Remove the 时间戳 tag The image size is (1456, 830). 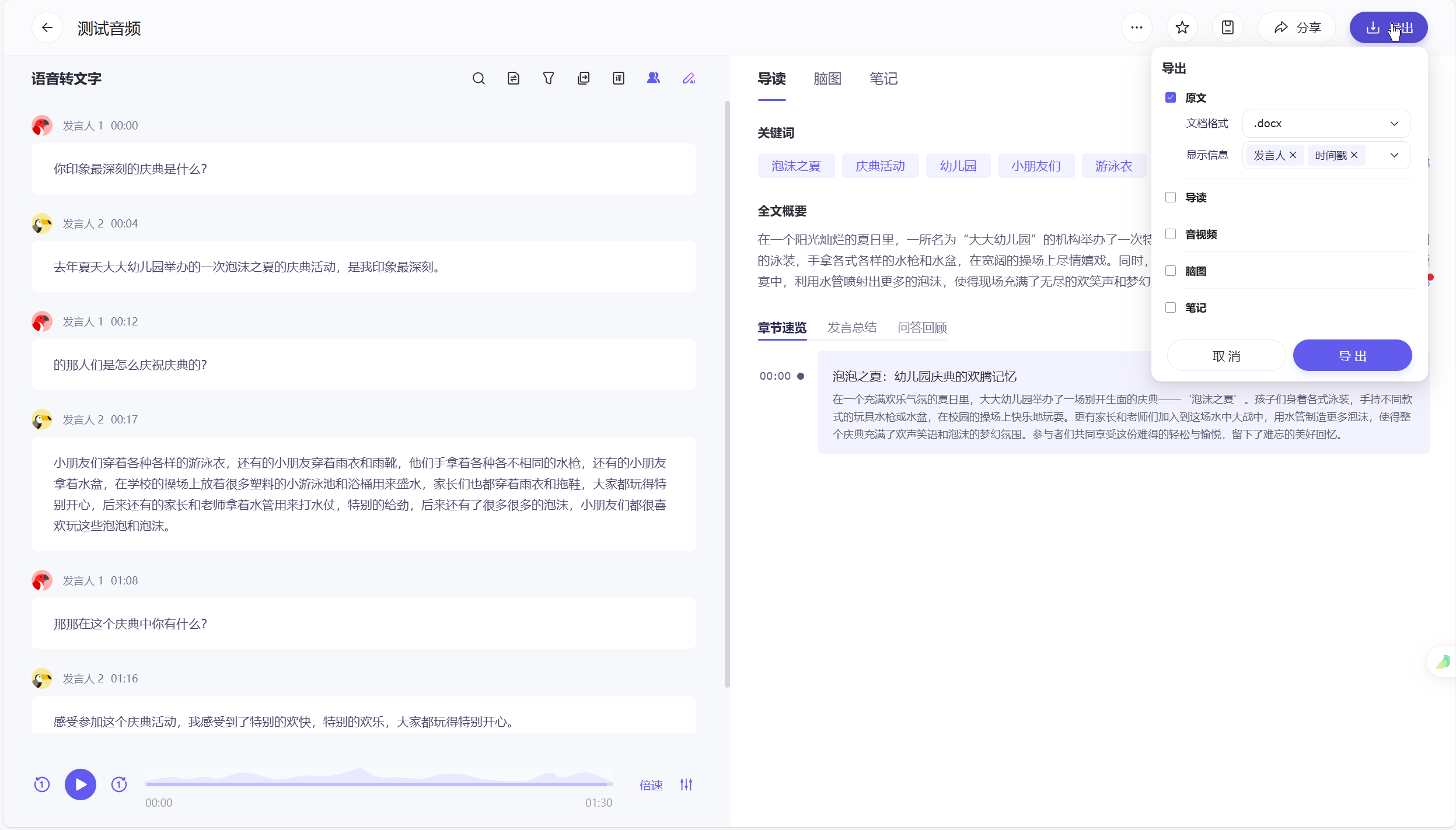tap(1354, 155)
